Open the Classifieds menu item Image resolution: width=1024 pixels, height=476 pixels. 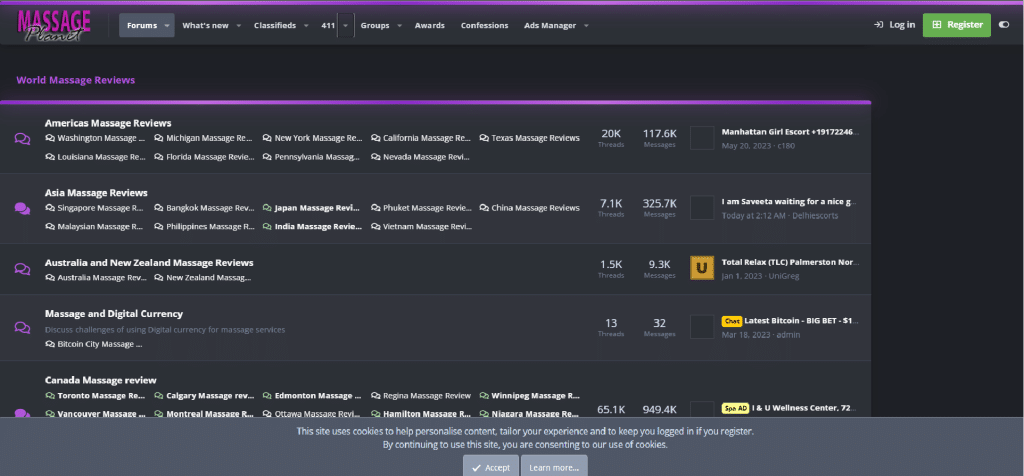pyautogui.click(x=274, y=25)
